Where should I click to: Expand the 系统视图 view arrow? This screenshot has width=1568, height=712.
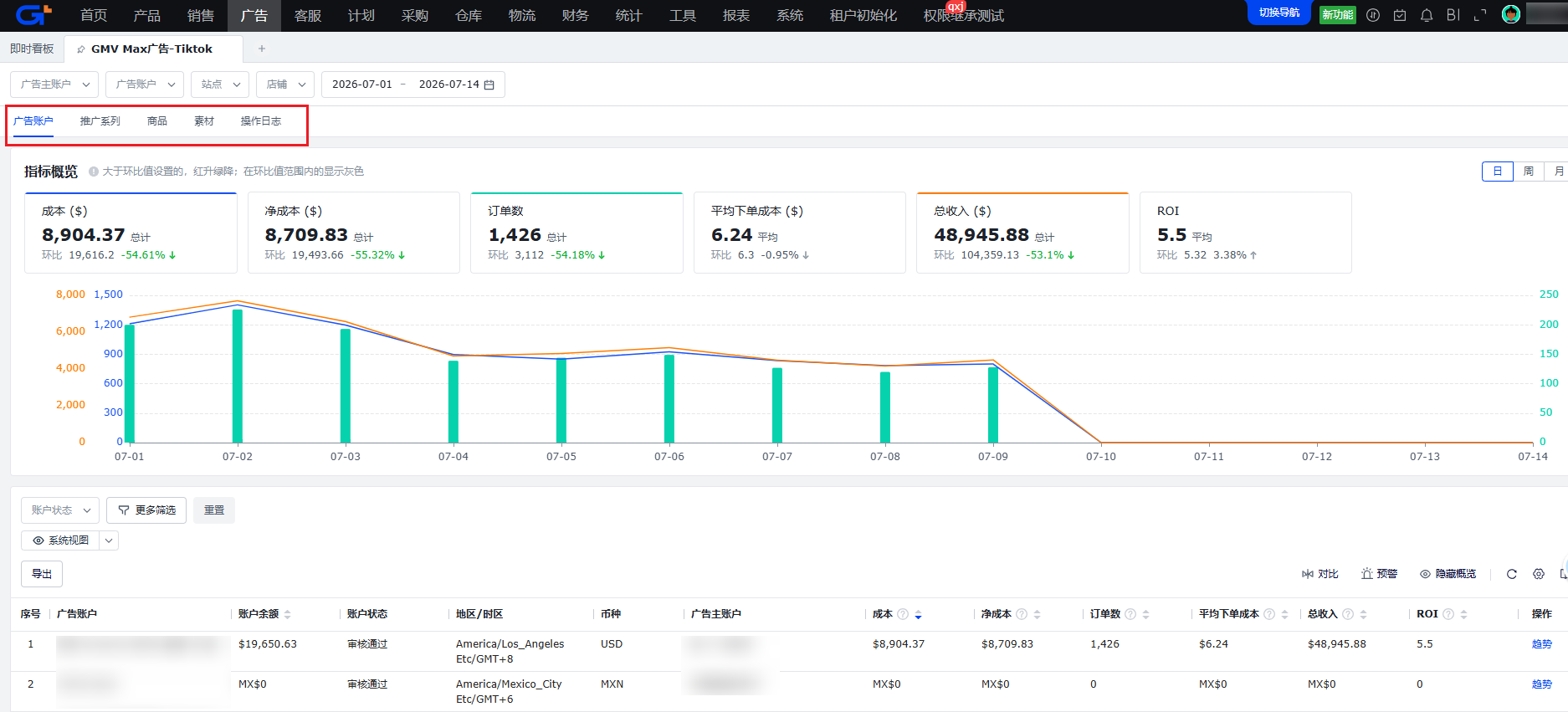109,540
